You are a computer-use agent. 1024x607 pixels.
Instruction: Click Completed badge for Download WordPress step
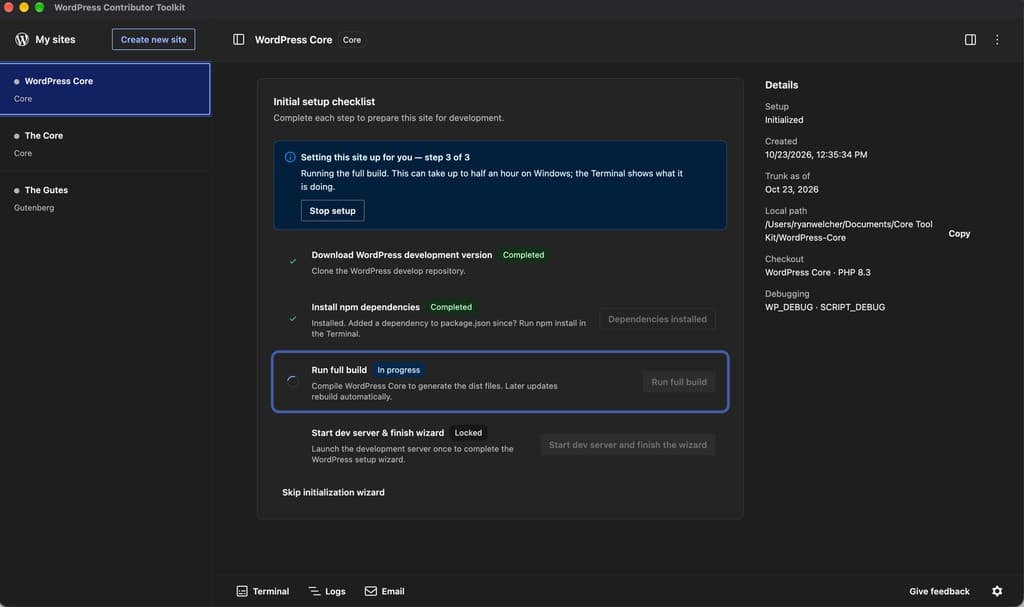pyautogui.click(x=523, y=255)
